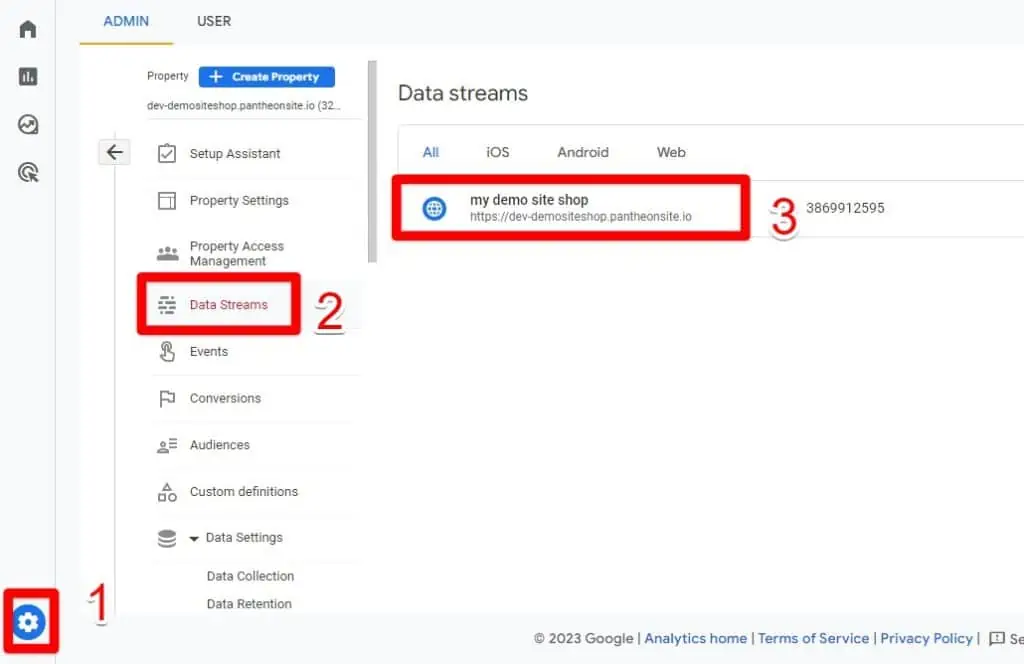Viewport: 1024px width, 664px height.
Task: Click the Property Settings icon
Action: point(167,200)
